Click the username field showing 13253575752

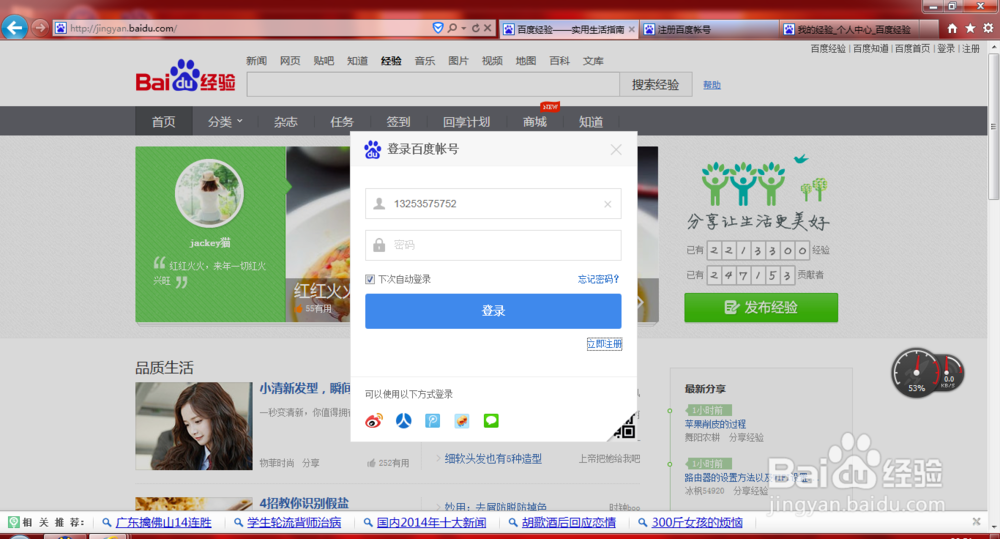click(x=493, y=203)
